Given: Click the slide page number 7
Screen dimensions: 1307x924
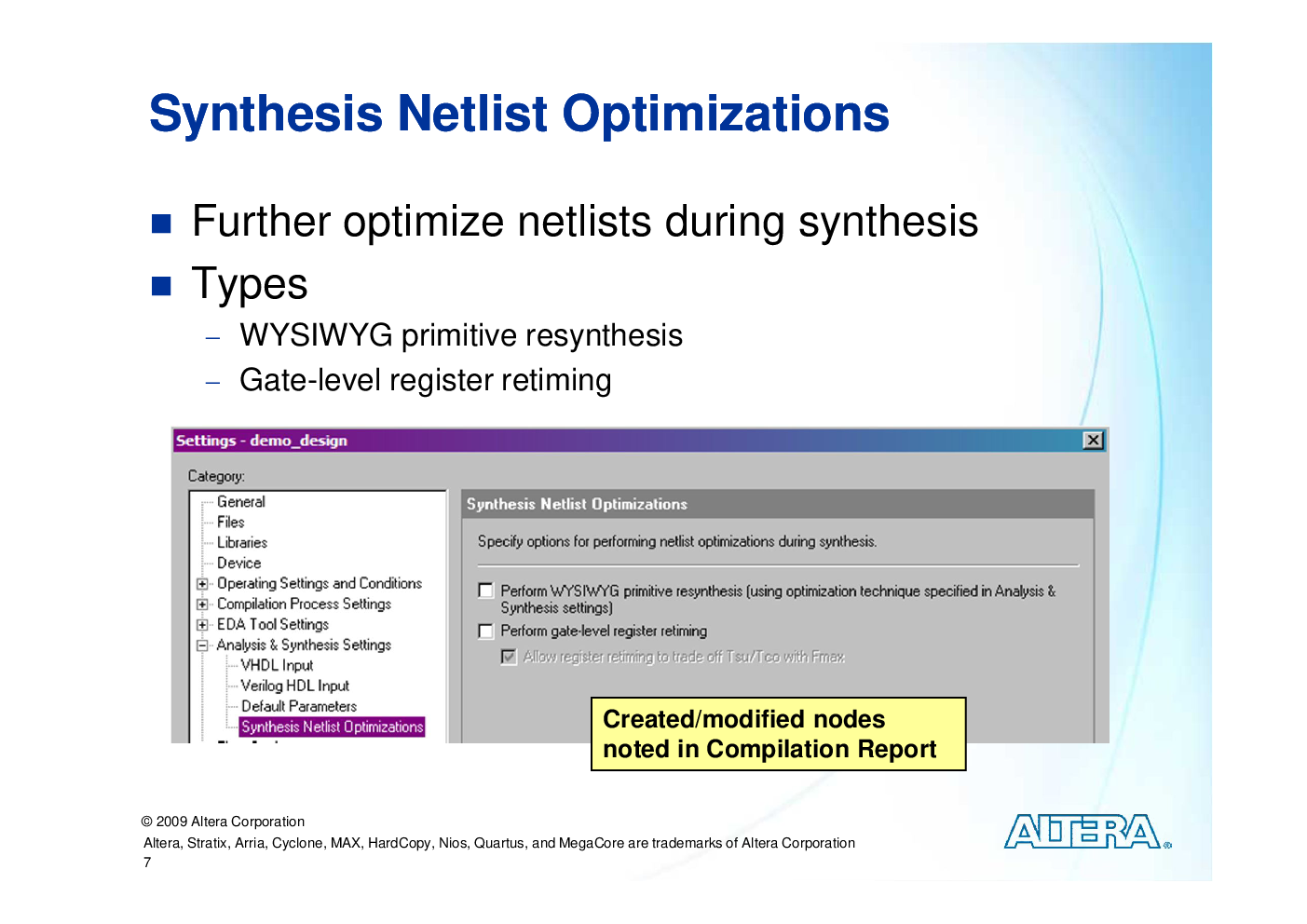Looking at the screenshot, I should pyautogui.click(x=147, y=863).
